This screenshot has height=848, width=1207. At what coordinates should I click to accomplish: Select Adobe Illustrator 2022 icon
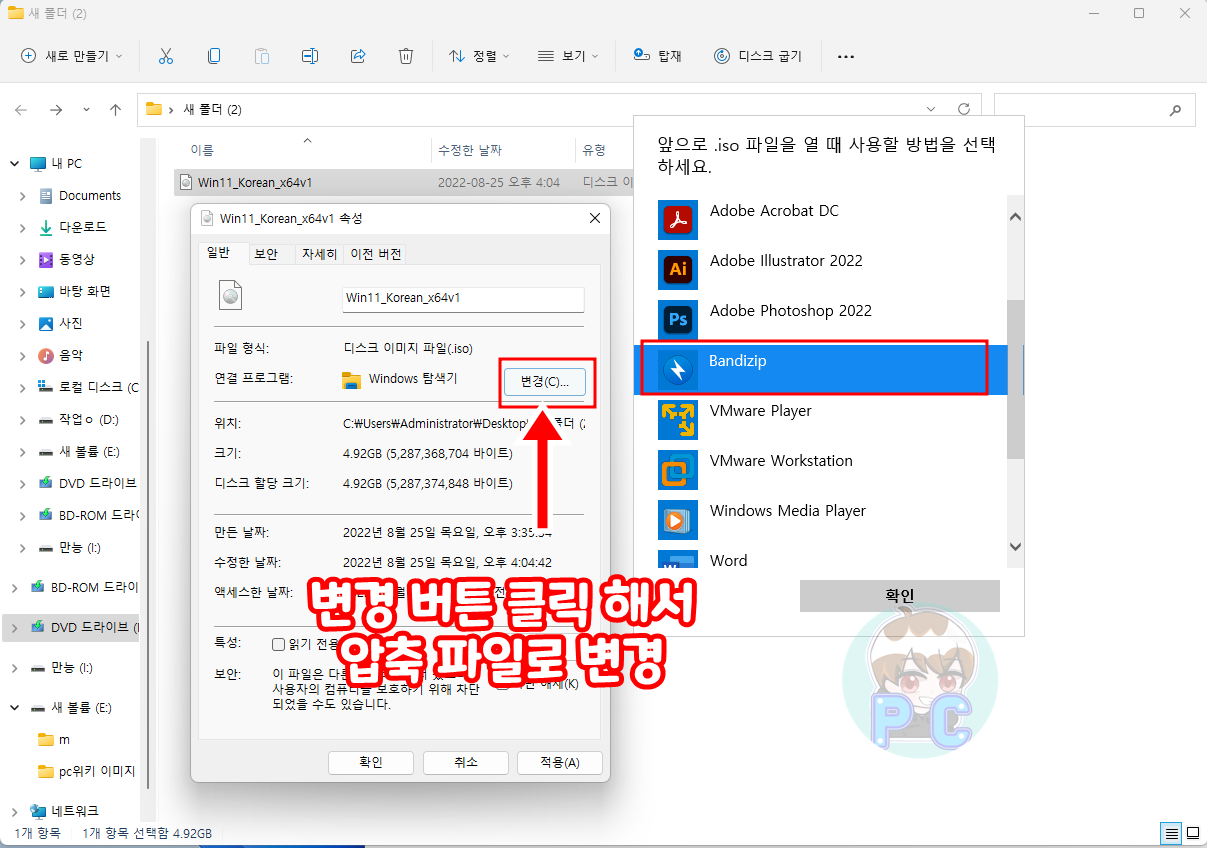[677, 270]
